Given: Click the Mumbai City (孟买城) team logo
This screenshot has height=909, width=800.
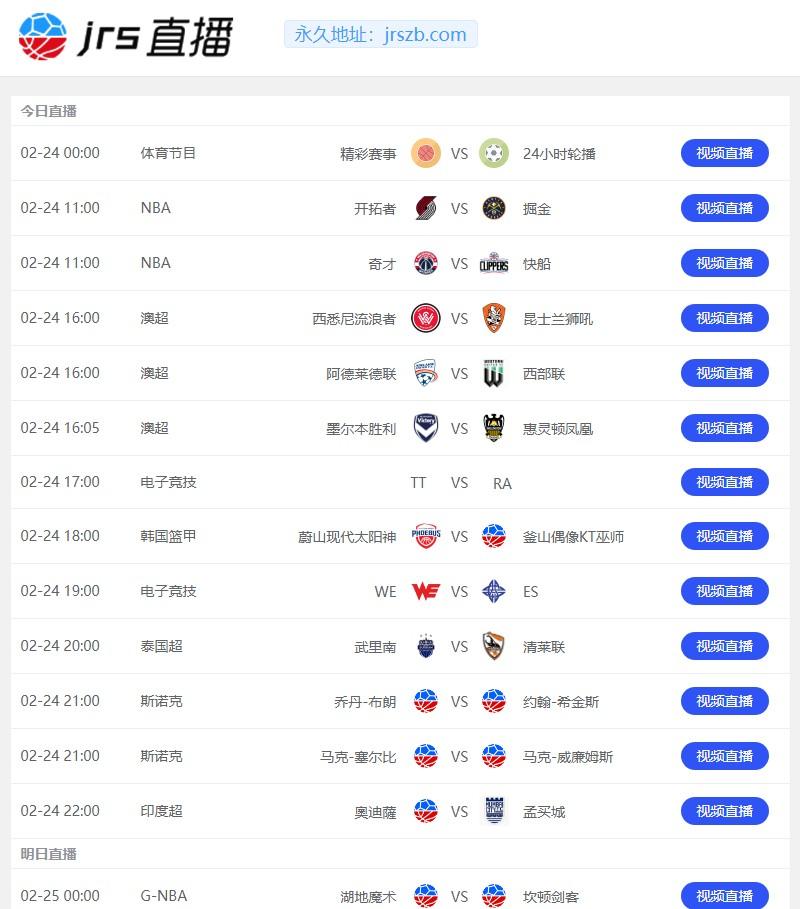Looking at the screenshot, I should click(x=493, y=811).
